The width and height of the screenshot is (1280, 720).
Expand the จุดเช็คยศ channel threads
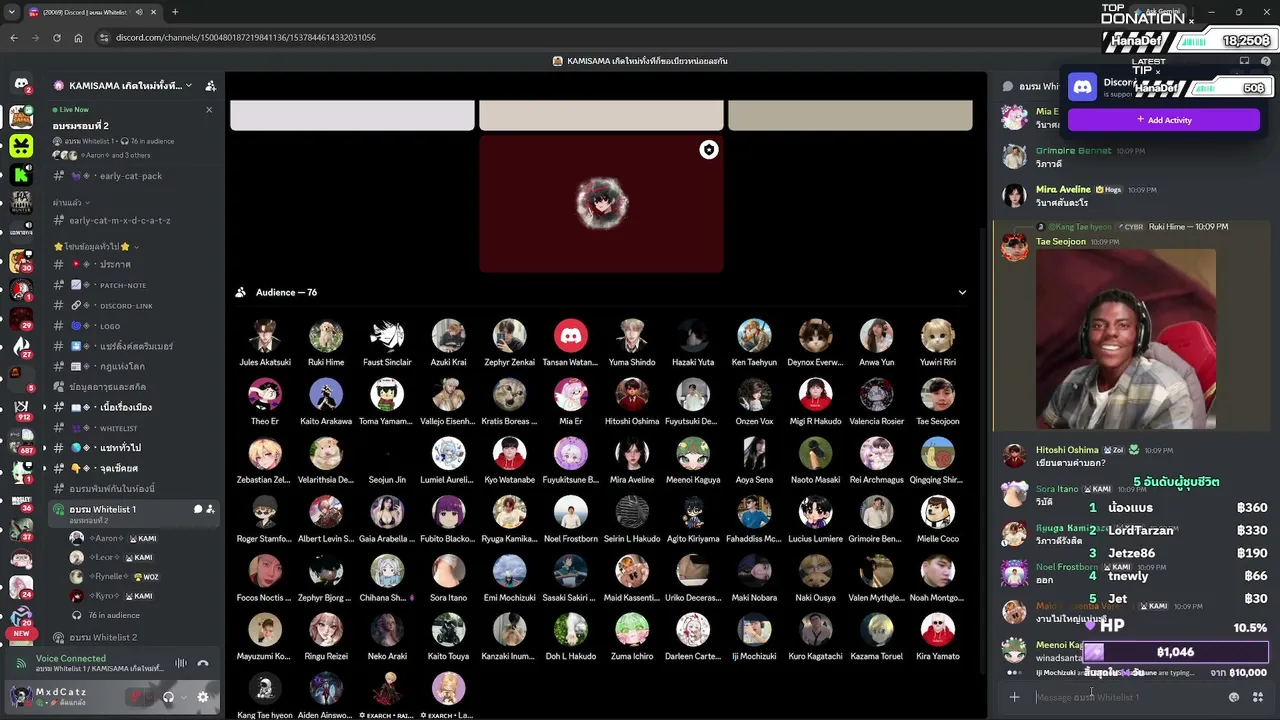coord(44,468)
